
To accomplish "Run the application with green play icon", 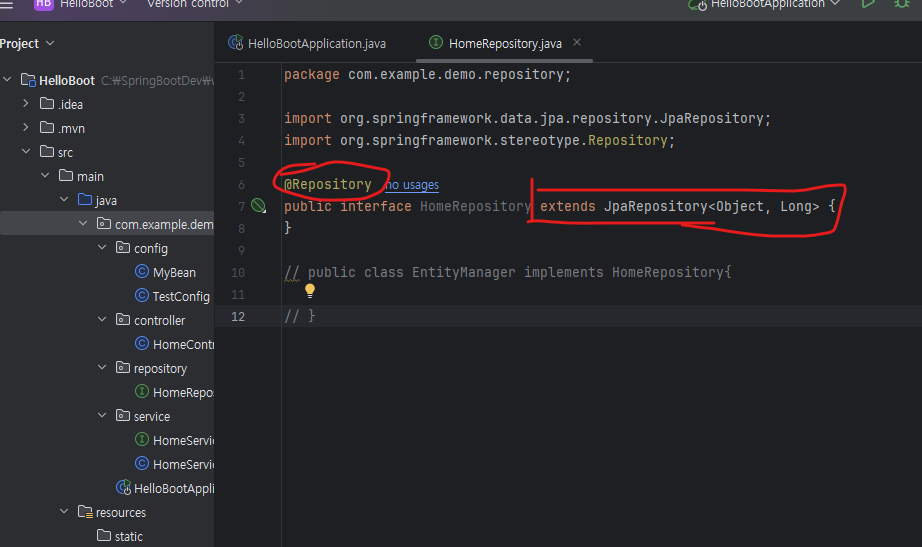I will coord(868,4).
